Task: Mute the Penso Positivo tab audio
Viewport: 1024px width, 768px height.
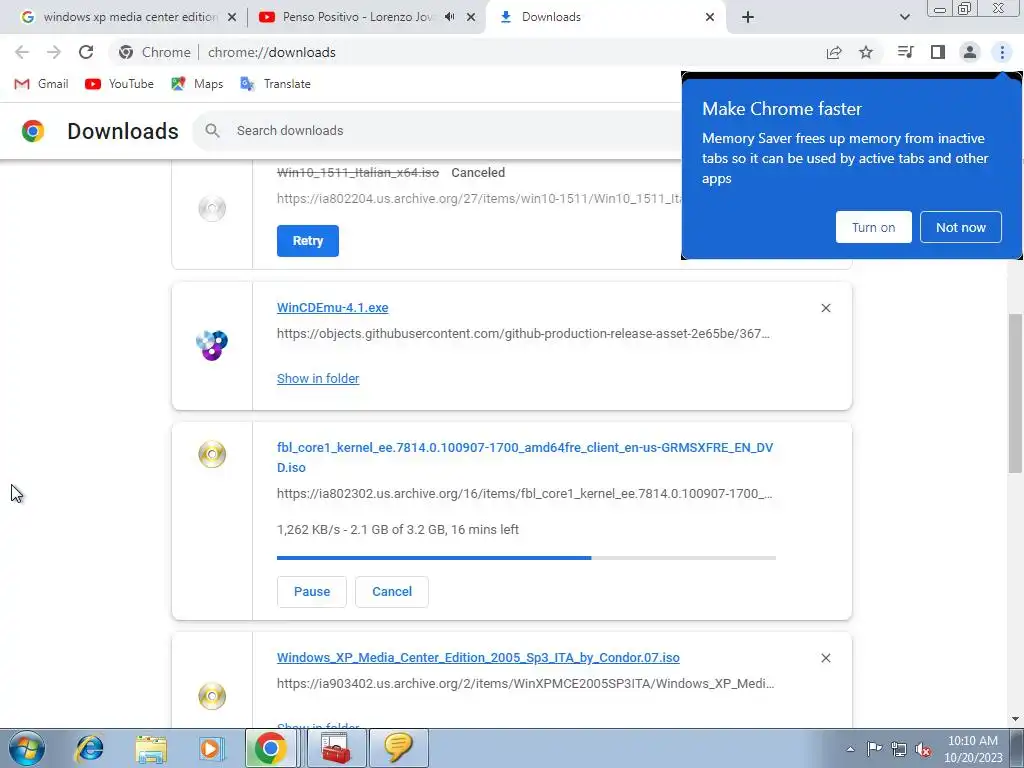Action: coord(449,17)
